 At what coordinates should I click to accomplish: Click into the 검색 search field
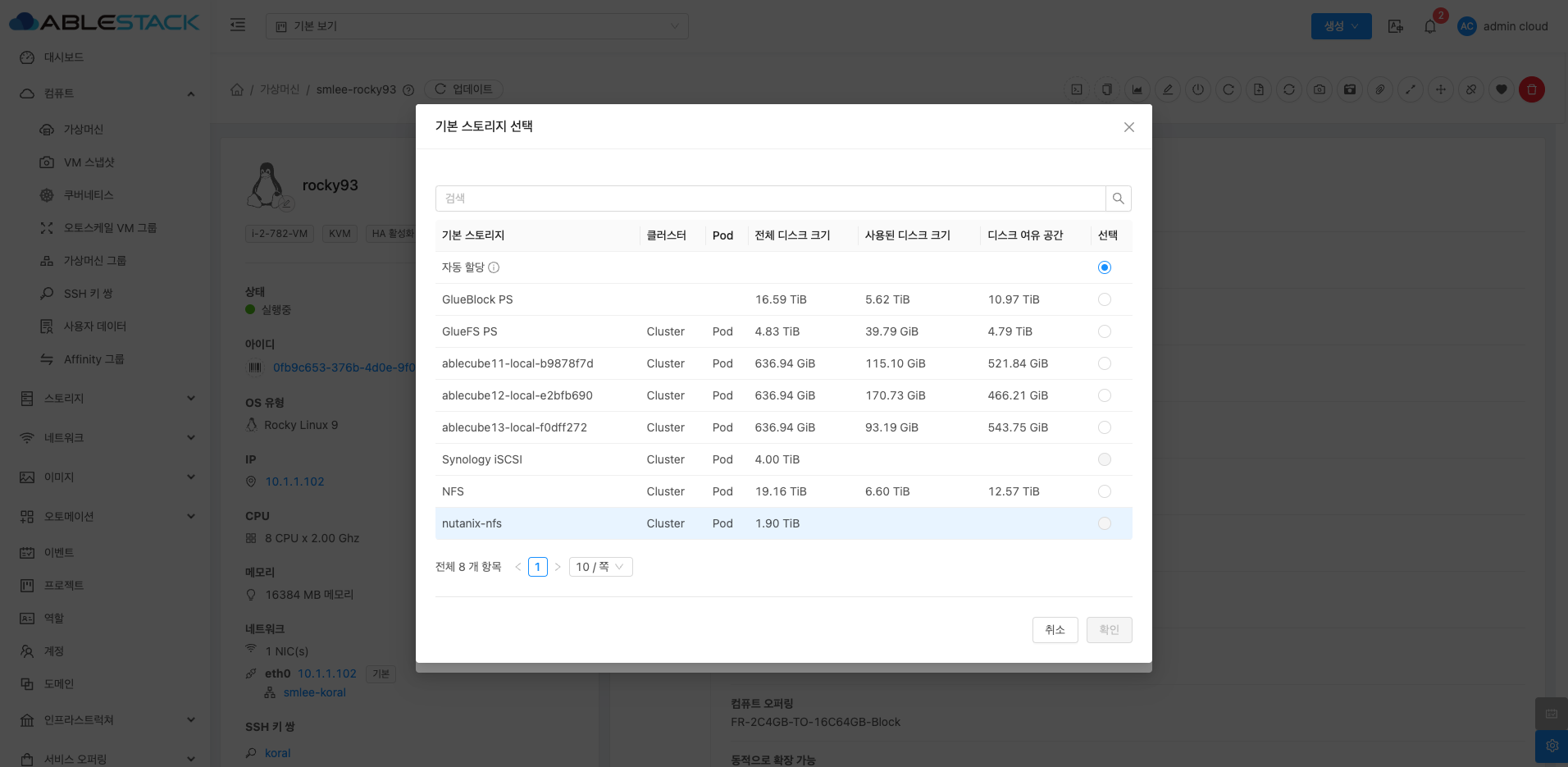770,199
